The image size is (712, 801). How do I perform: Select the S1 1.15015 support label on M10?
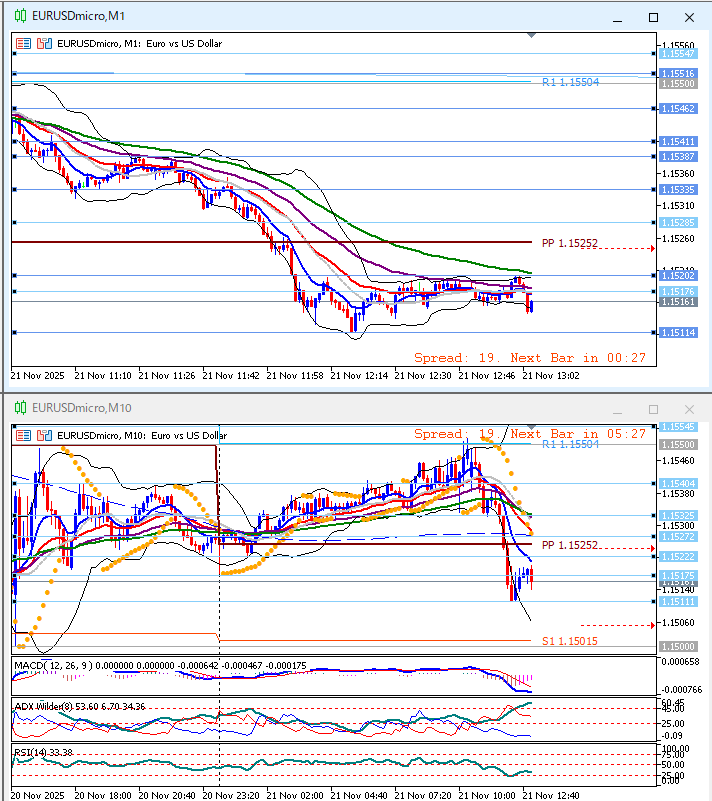tap(570, 641)
